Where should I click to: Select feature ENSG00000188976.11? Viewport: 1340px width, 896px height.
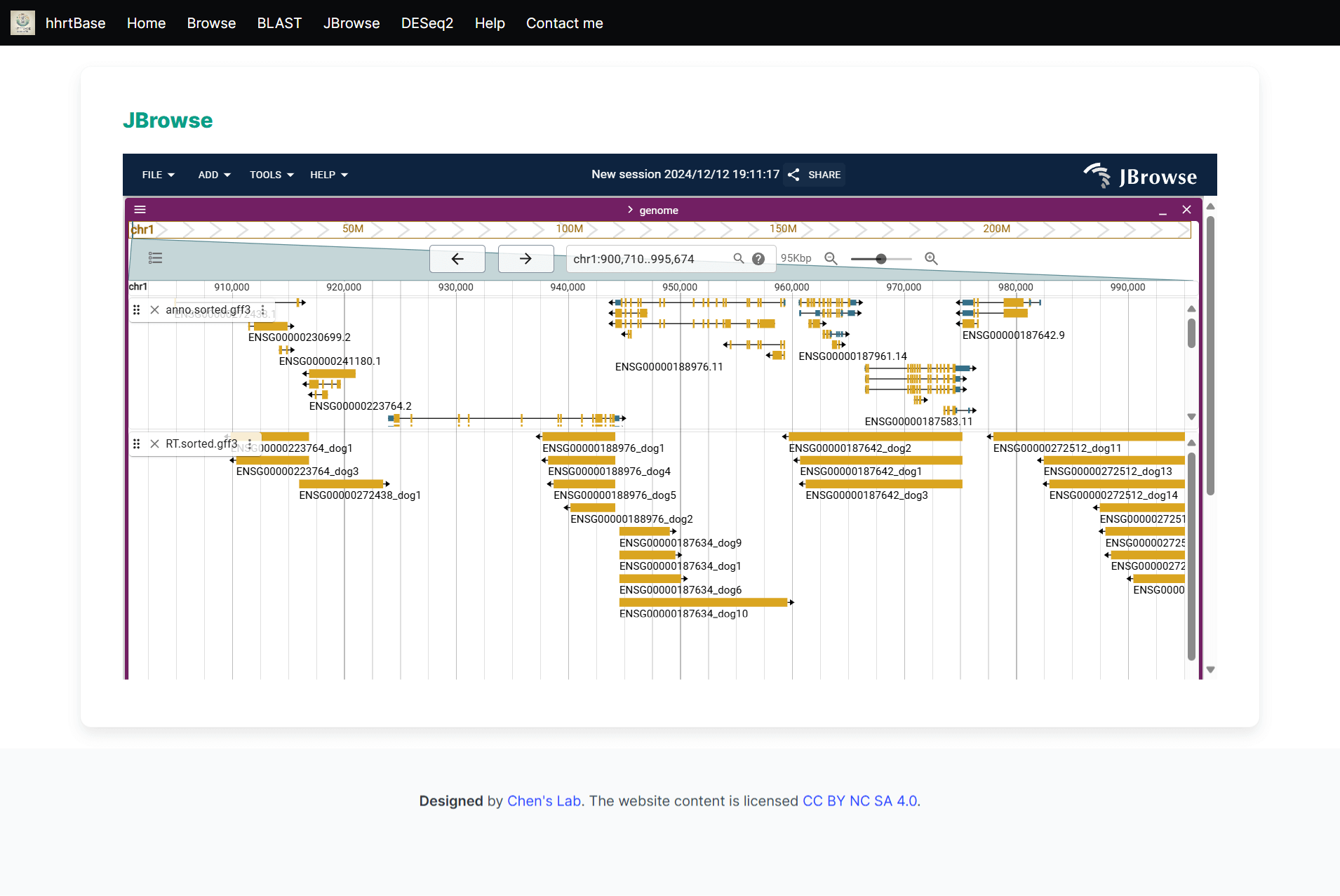tap(669, 367)
